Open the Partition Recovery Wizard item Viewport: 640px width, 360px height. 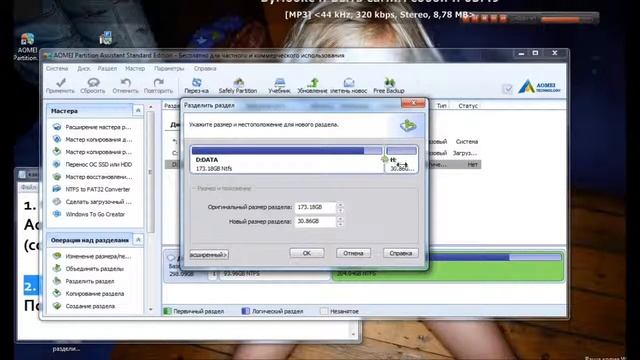[93, 177]
